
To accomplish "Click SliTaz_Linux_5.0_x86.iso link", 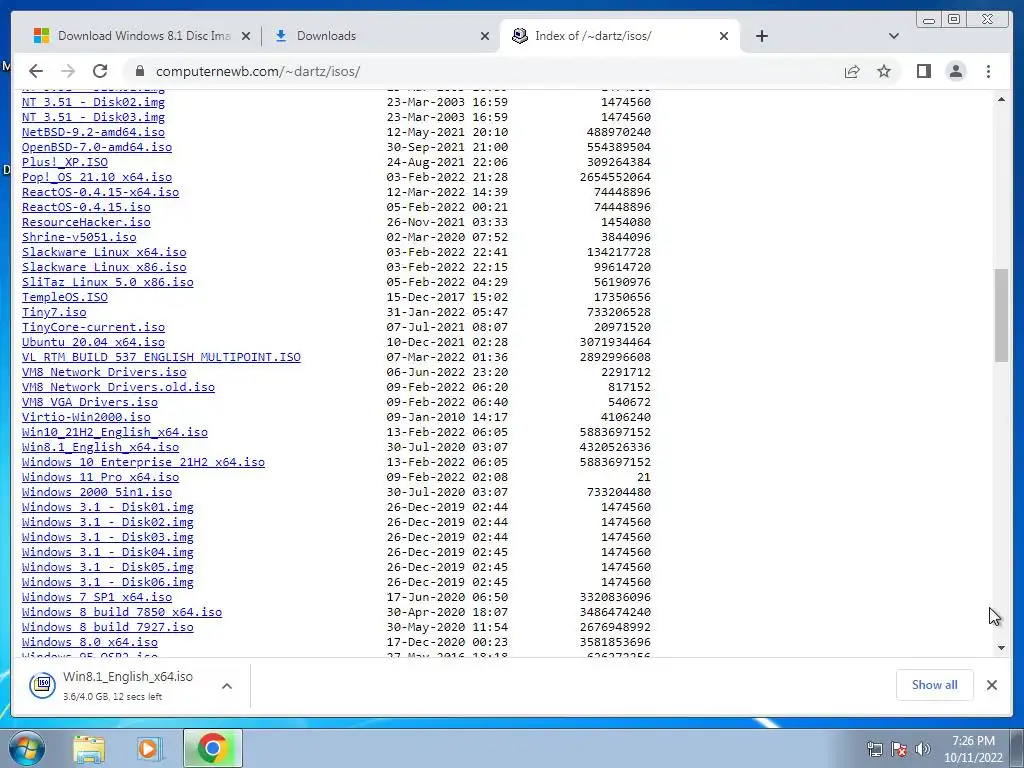I will click(108, 282).
